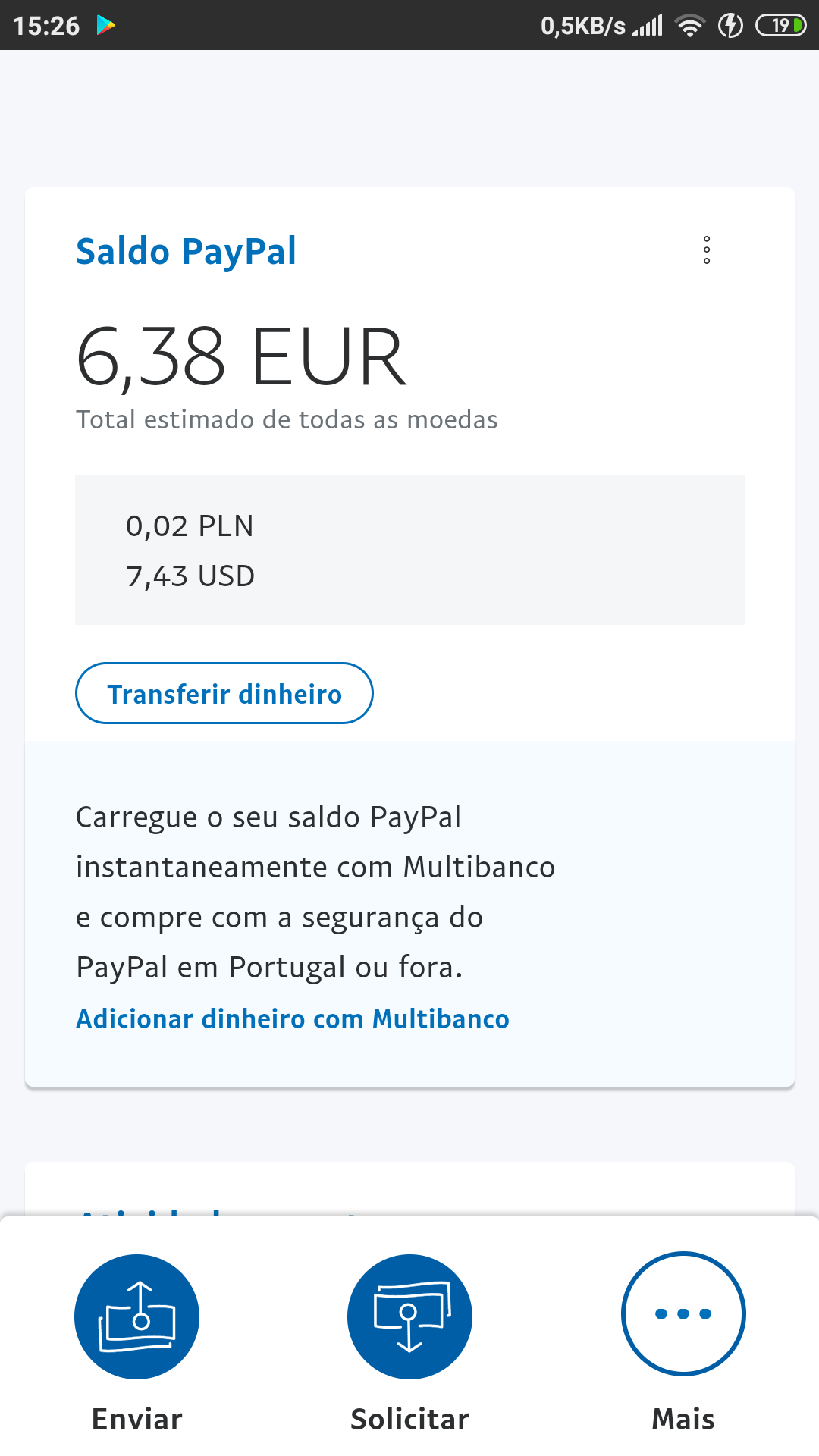Select the 7,43 USD balance row
Viewport: 819px width, 1456px height.
coord(190,576)
